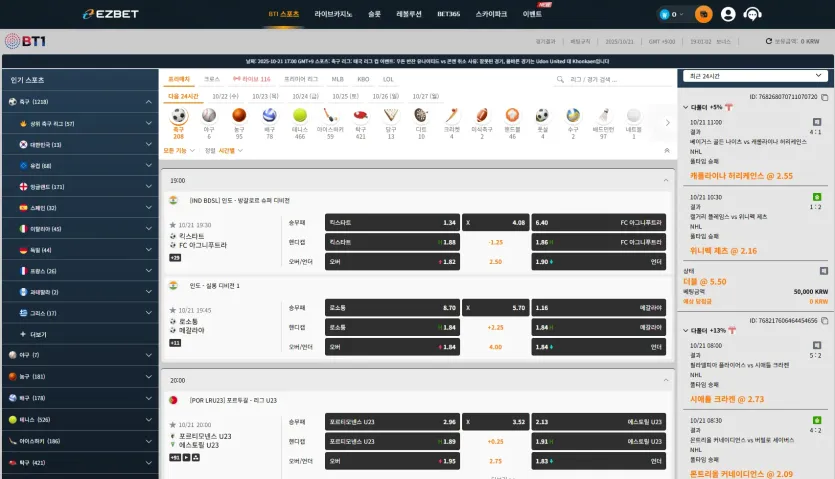Screen dimensions: 835x479
Task: Click the league or match search field
Action: click(x=612, y=79)
